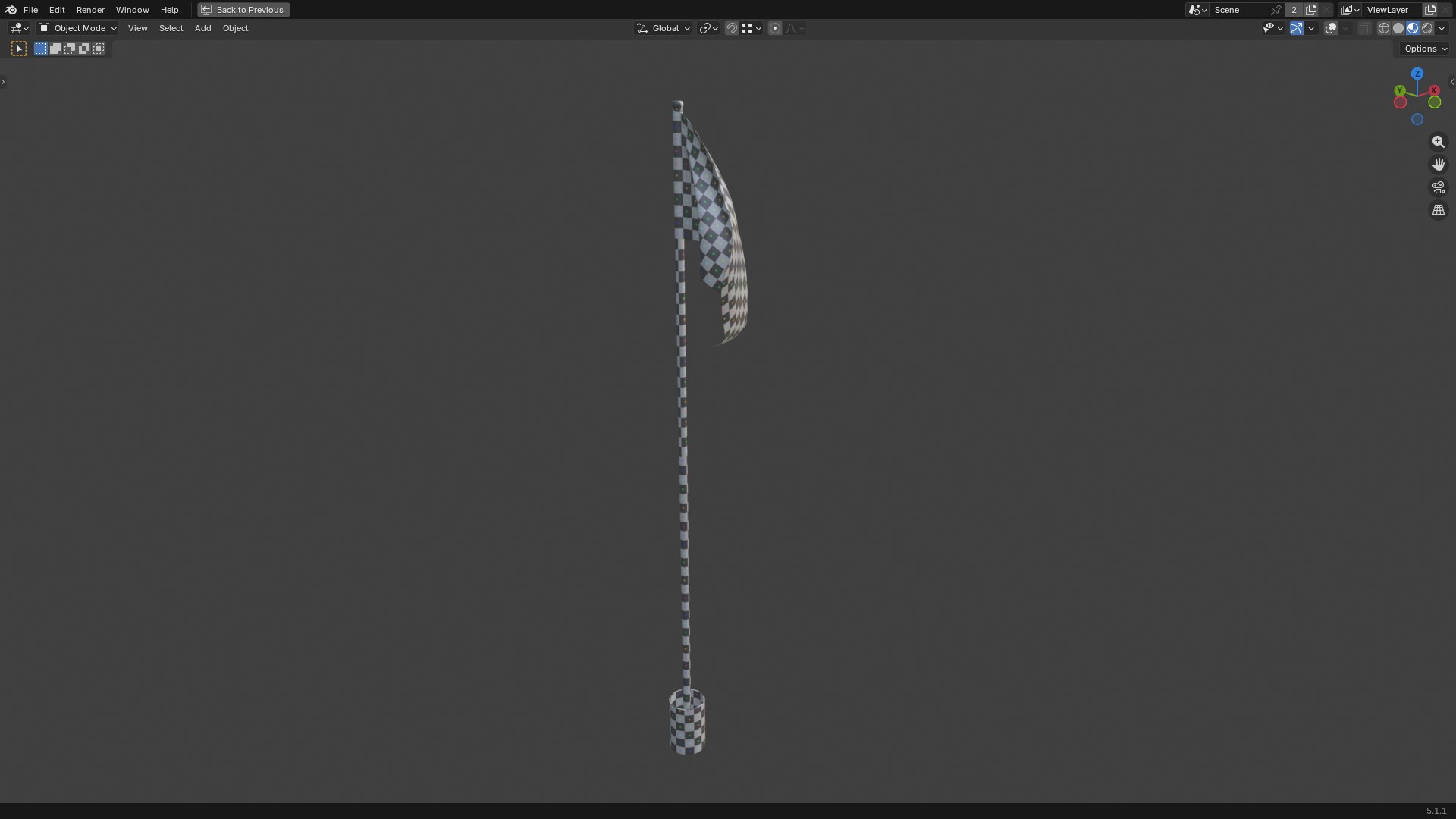Toggle viewport overlays

[x=1331, y=28]
